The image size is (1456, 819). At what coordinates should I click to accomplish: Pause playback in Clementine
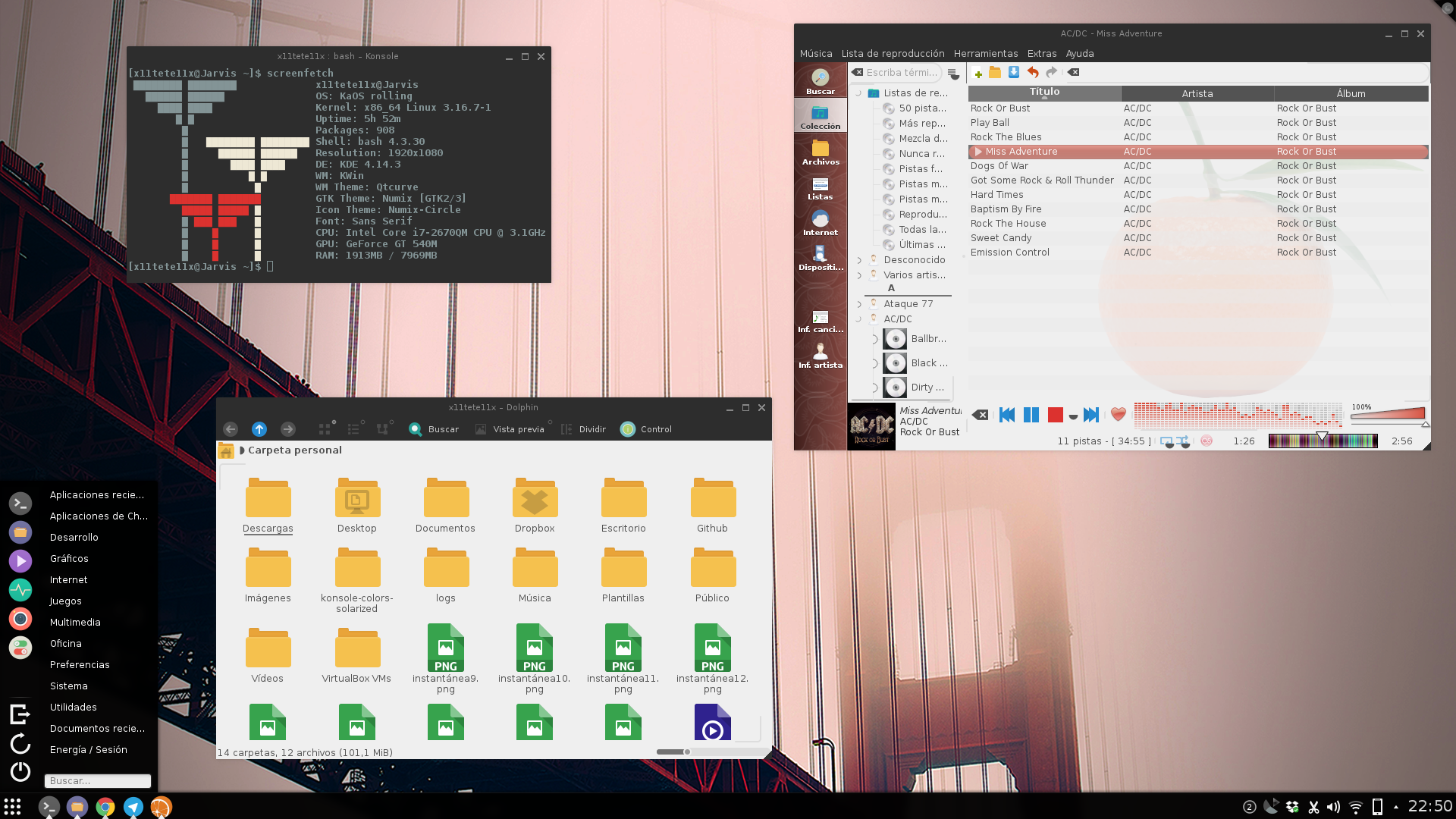pos(1031,415)
